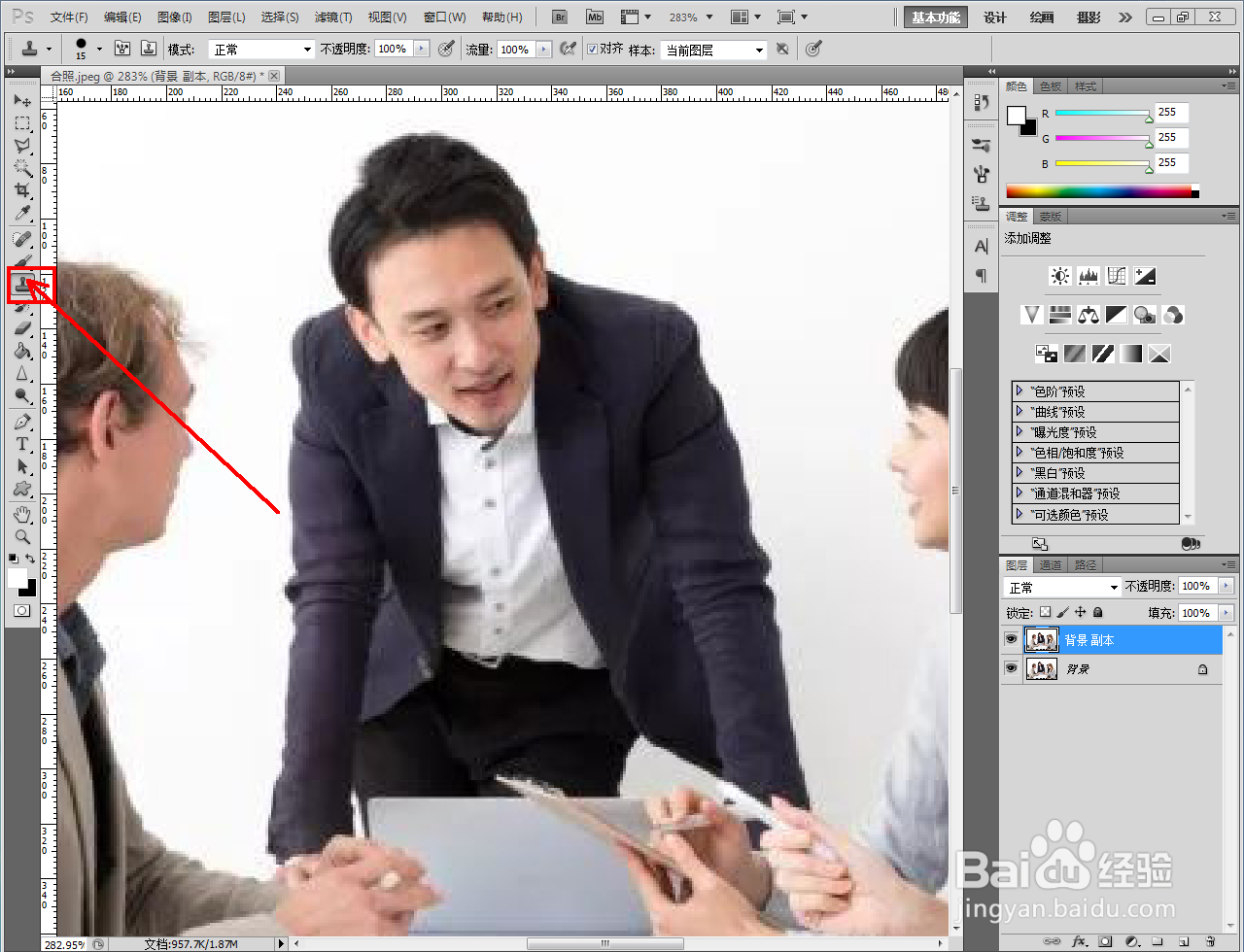Hide the 背景 副本 layer
Image resolution: width=1244 pixels, height=952 pixels.
click(1011, 639)
